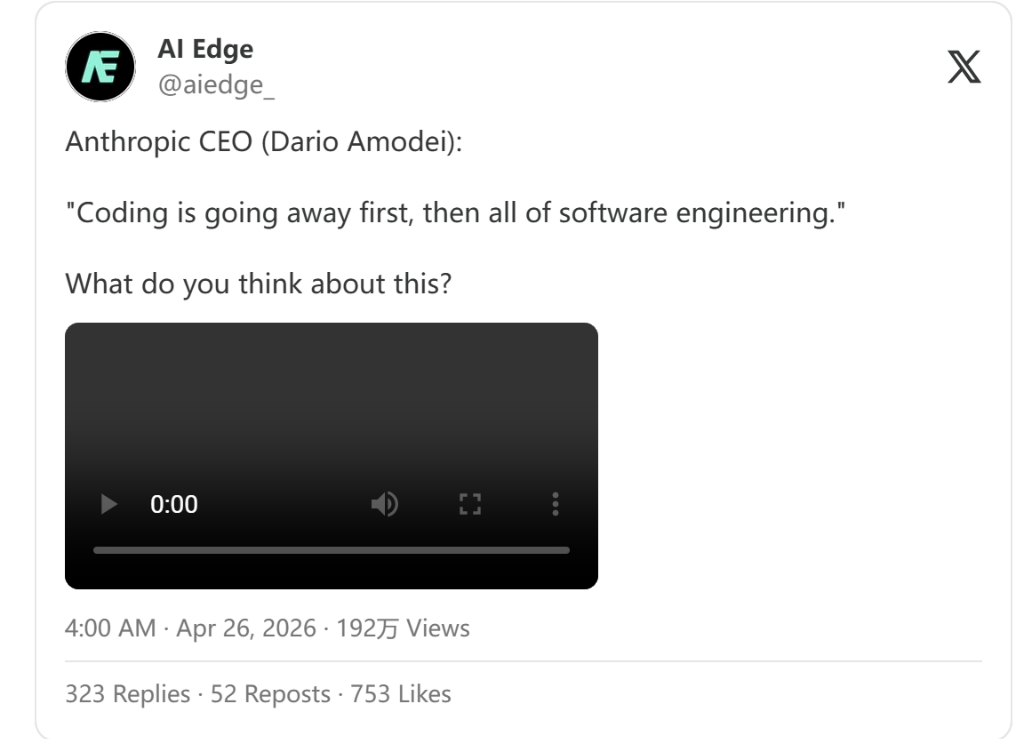Image resolution: width=1024 pixels, height=739 pixels.
Task: Click the video progress bar
Action: point(331,550)
